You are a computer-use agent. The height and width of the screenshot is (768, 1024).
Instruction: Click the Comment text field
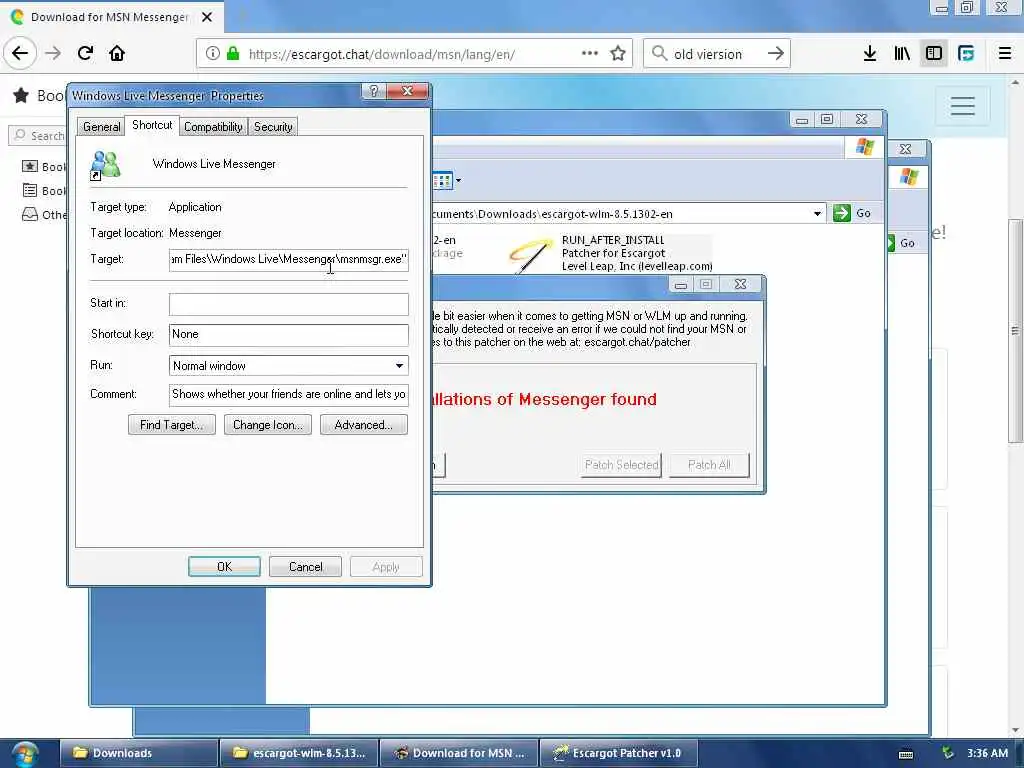288,394
